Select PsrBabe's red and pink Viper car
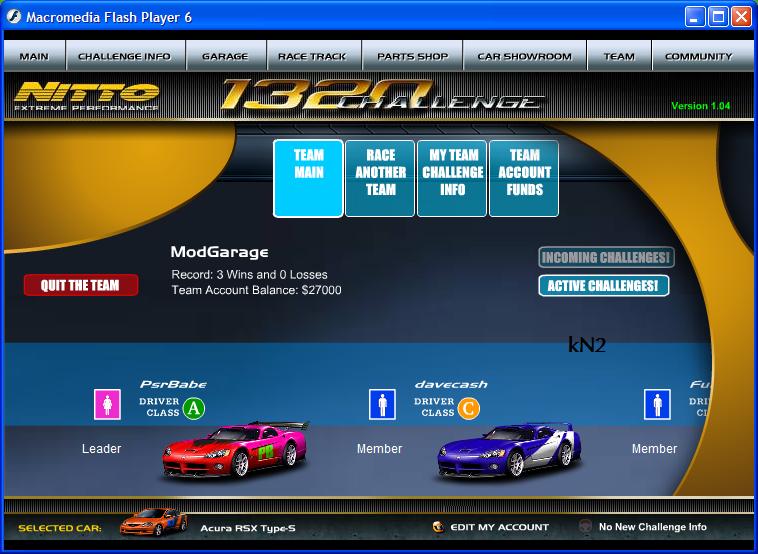The image size is (758, 554). tap(235, 450)
